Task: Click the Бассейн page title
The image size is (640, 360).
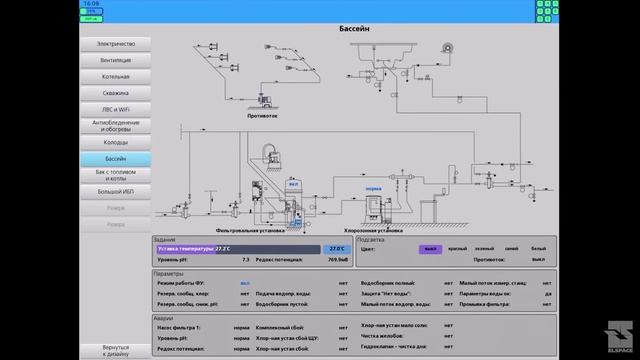Action: 354,29
